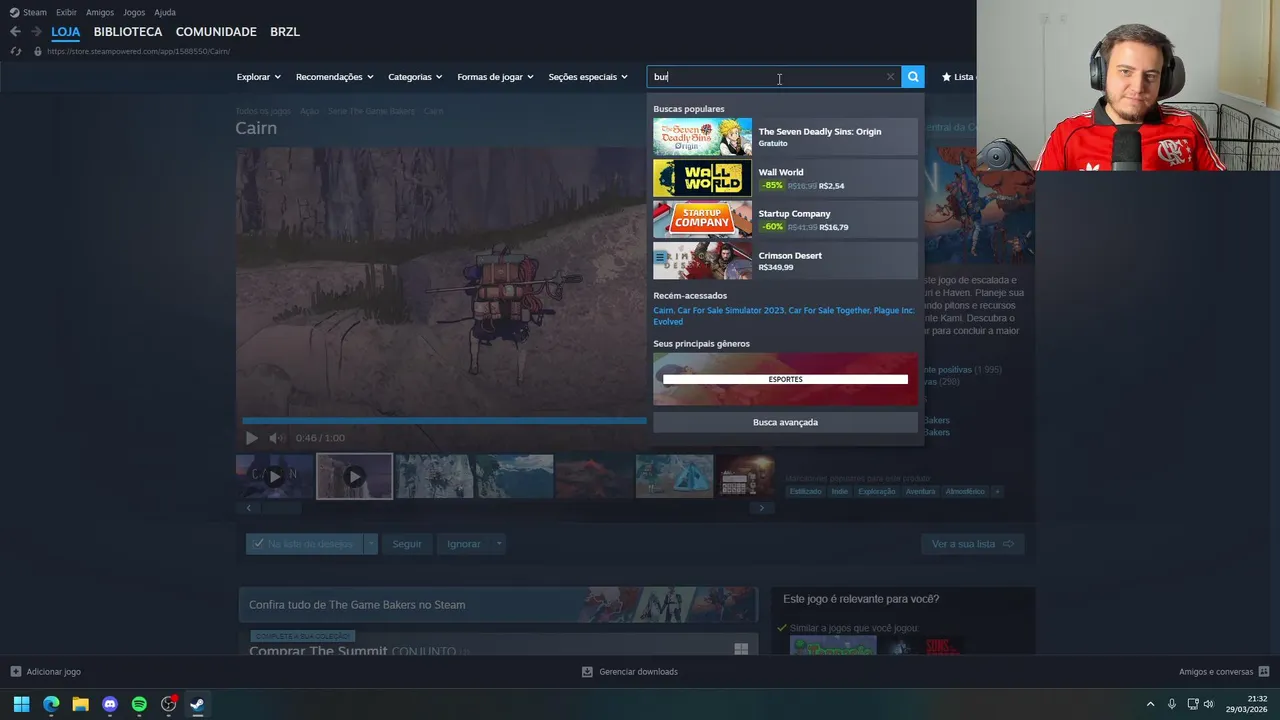Open the ESPORTES genre banner
1280x720 pixels.
(x=785, y=379)
